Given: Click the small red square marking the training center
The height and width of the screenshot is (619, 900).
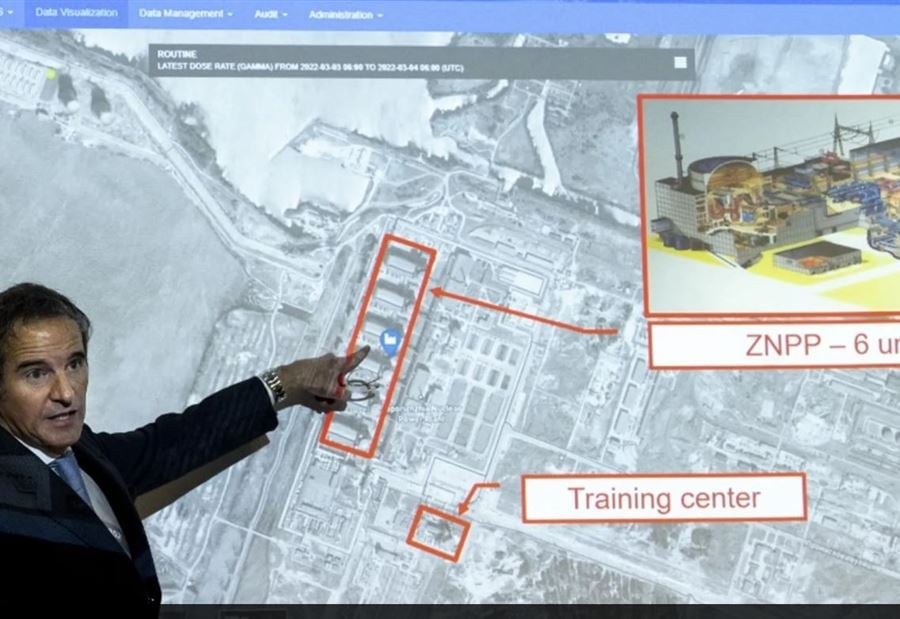Looking at the screenshot, I should tap(438, 532).
